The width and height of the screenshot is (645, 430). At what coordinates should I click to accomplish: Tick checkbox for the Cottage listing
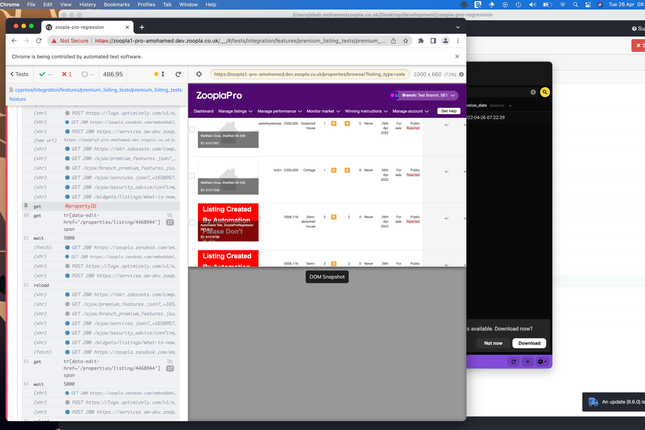192,176
